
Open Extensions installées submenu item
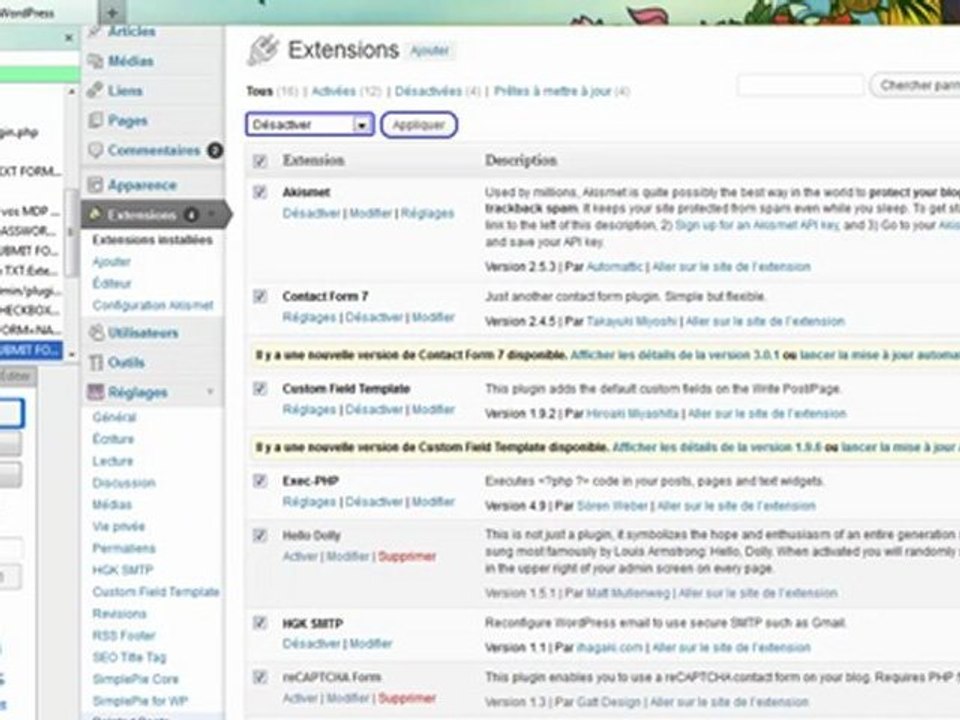[152, 239]
